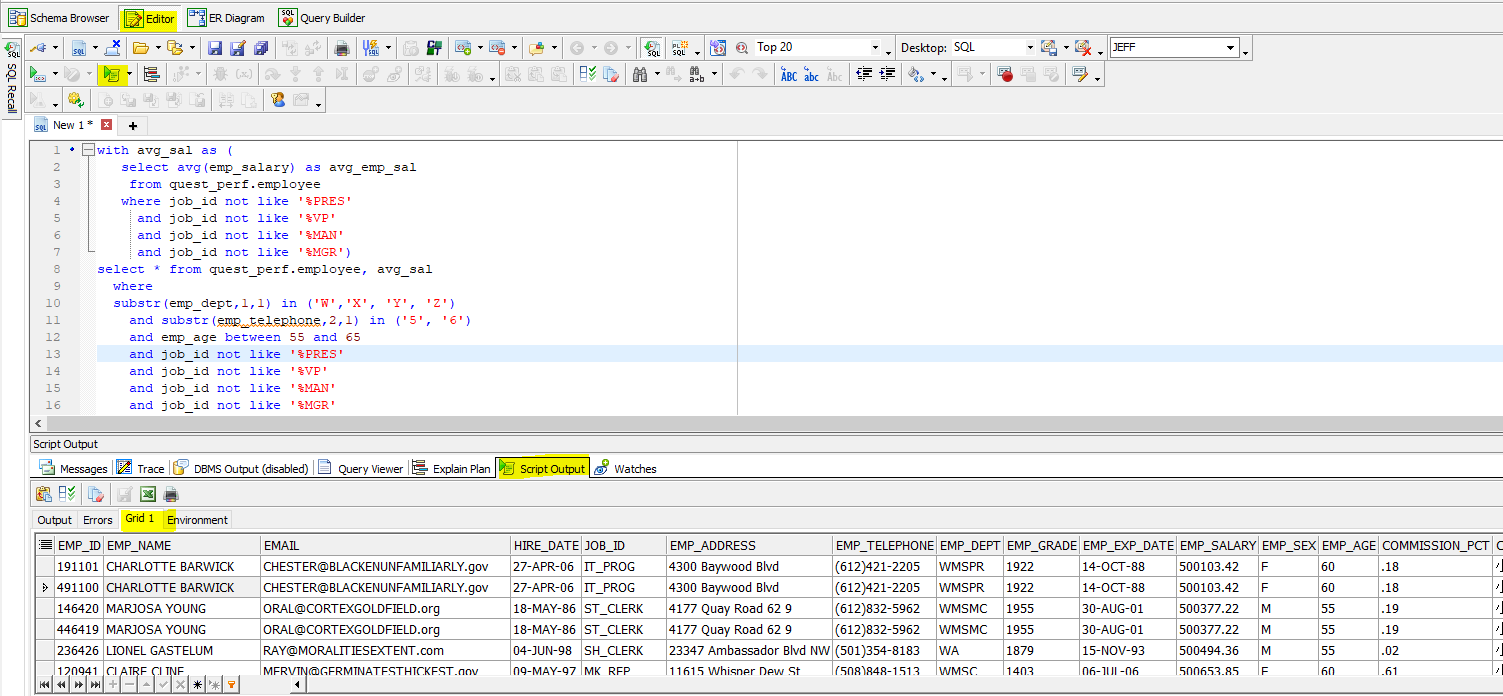Click the Explain Plan toolbar icon beside script run
Viewport: 1503px width, 696px height.
[152, 74]
